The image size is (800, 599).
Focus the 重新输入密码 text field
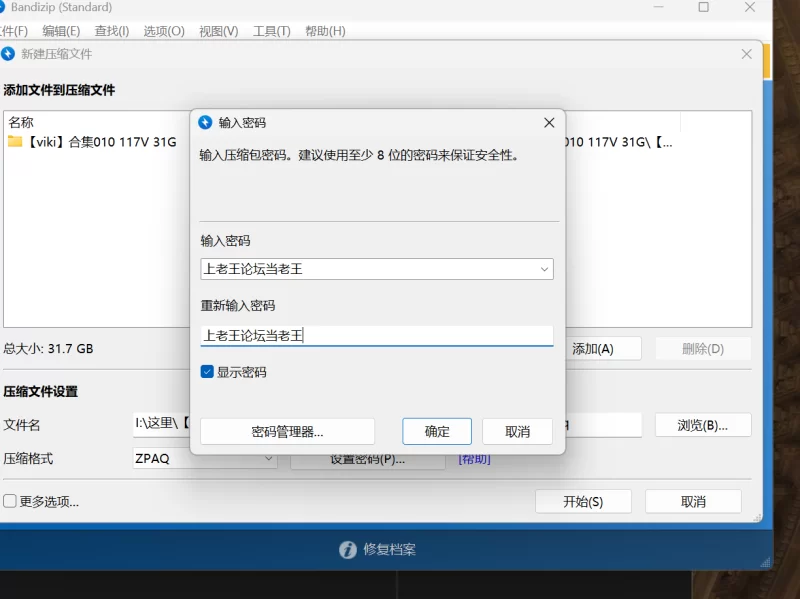click(x=377, y=336)
